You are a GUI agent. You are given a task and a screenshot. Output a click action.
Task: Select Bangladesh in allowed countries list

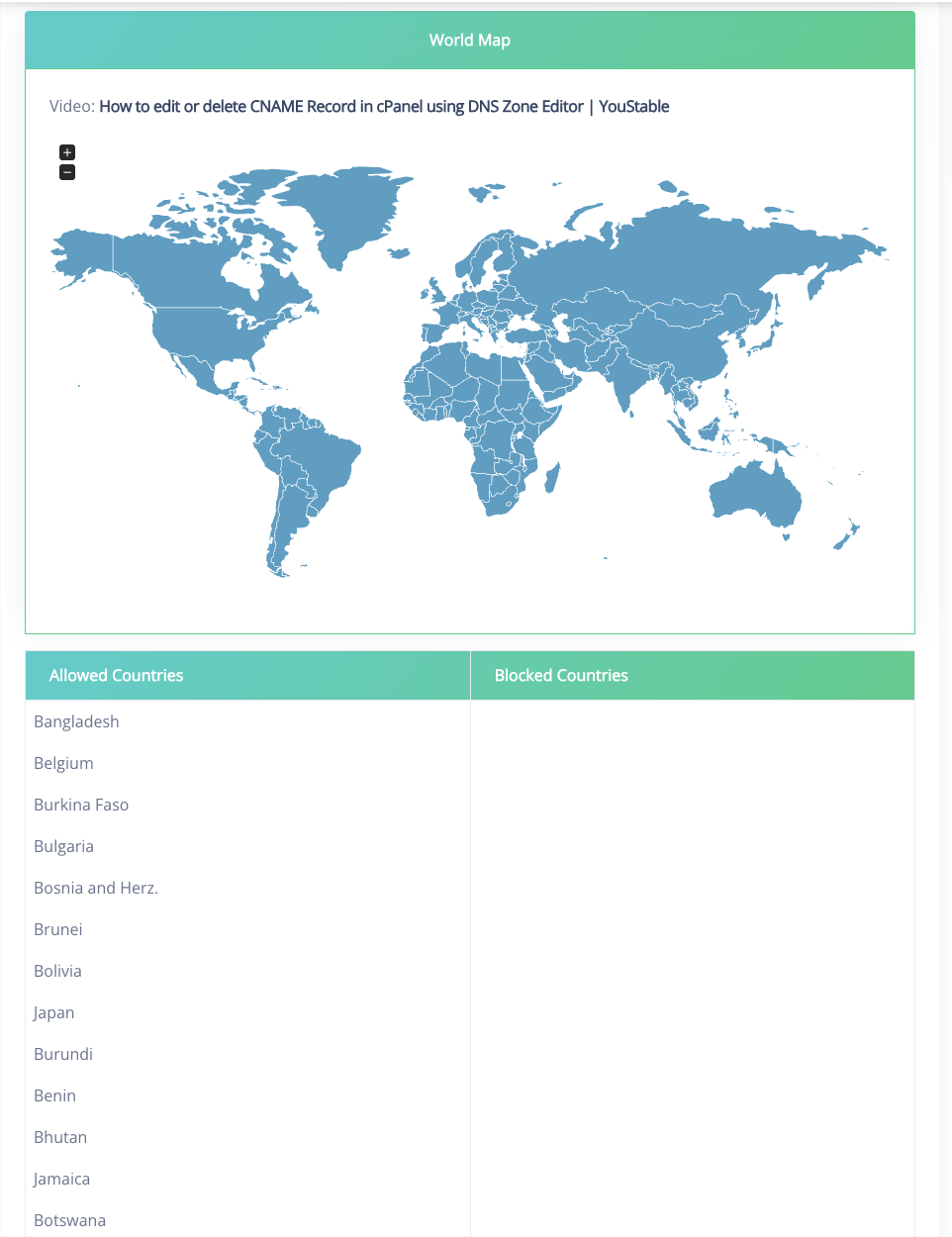tap(76, 721)
